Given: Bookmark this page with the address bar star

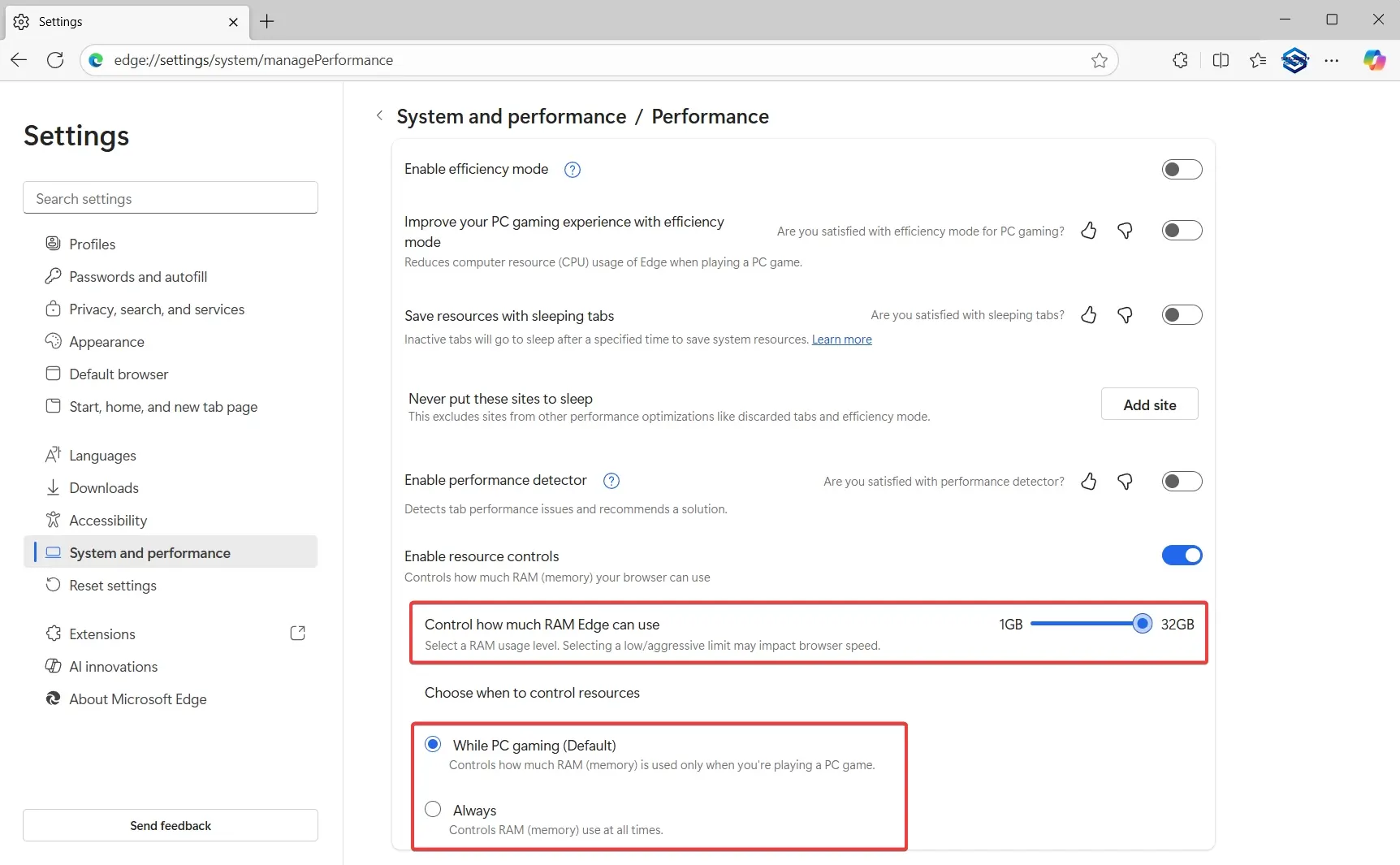Looking at the screenshot, I should coord(1100,60).
